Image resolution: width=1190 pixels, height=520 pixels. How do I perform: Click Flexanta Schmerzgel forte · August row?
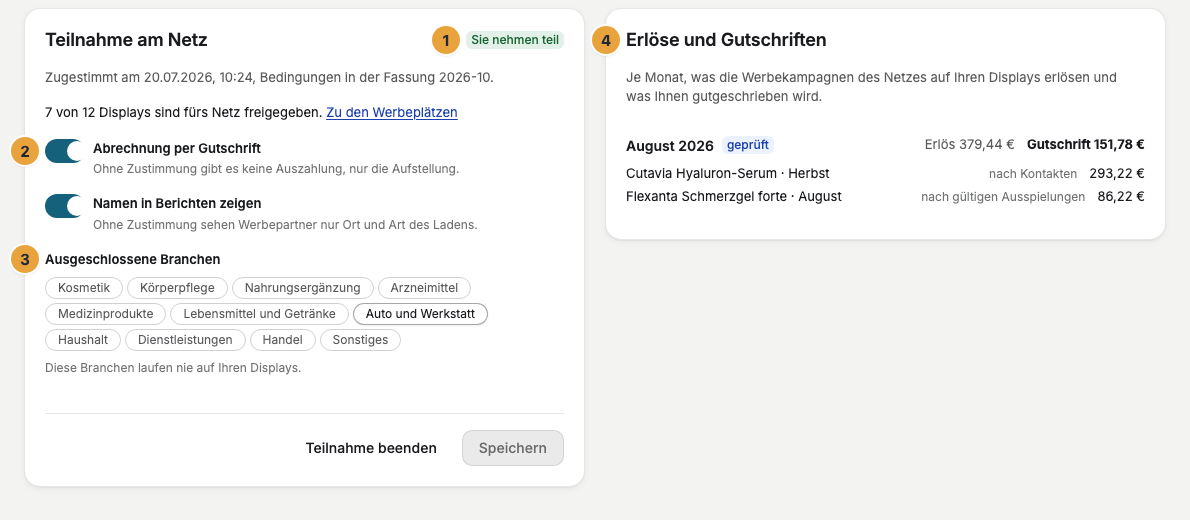point(885,197)
